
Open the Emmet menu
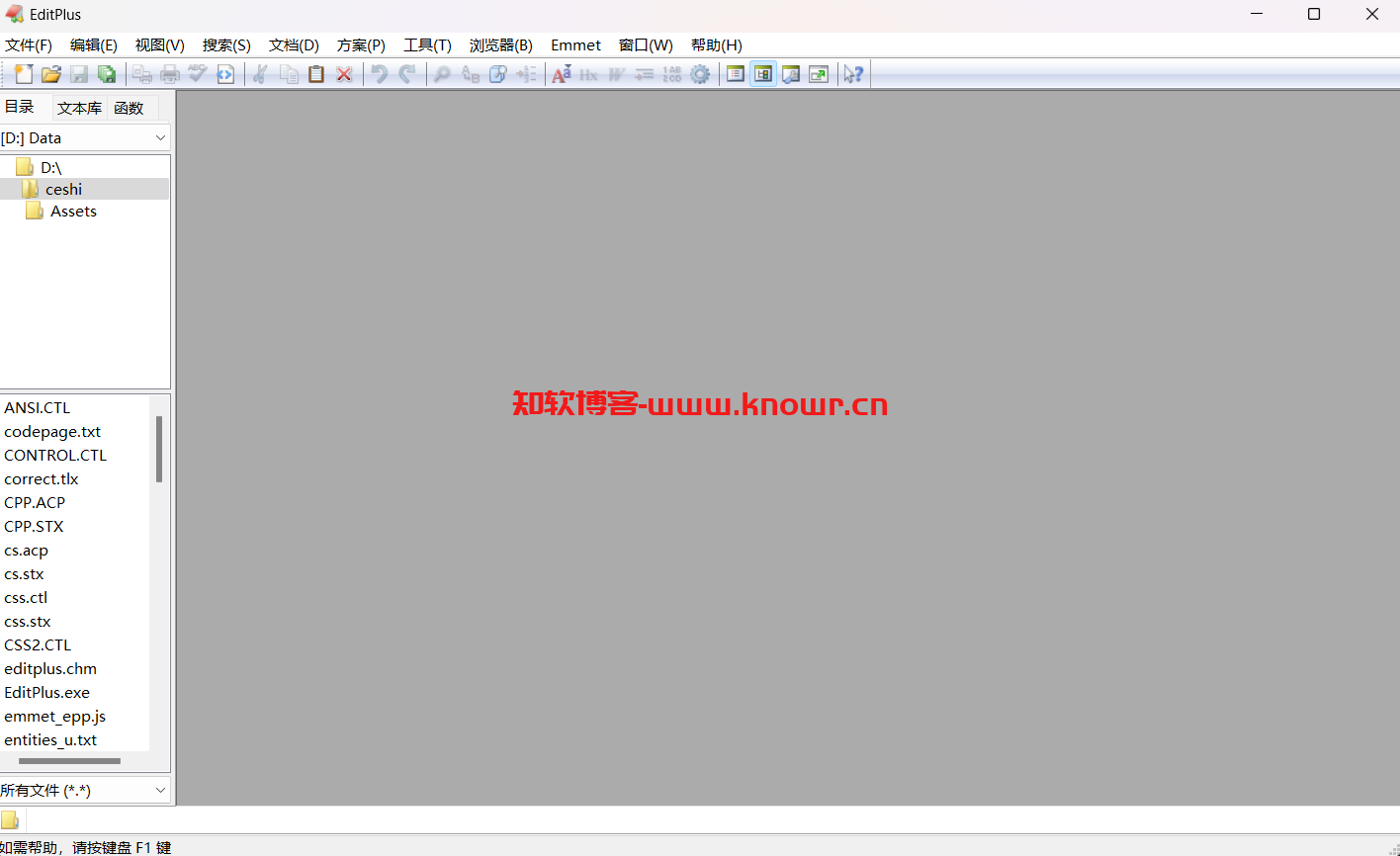(575, 45)
